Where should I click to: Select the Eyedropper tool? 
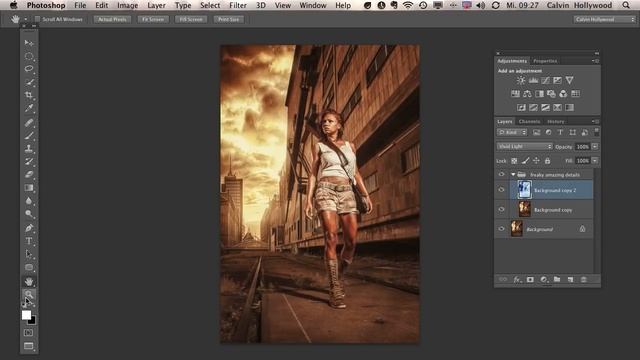tap(29, 108)
